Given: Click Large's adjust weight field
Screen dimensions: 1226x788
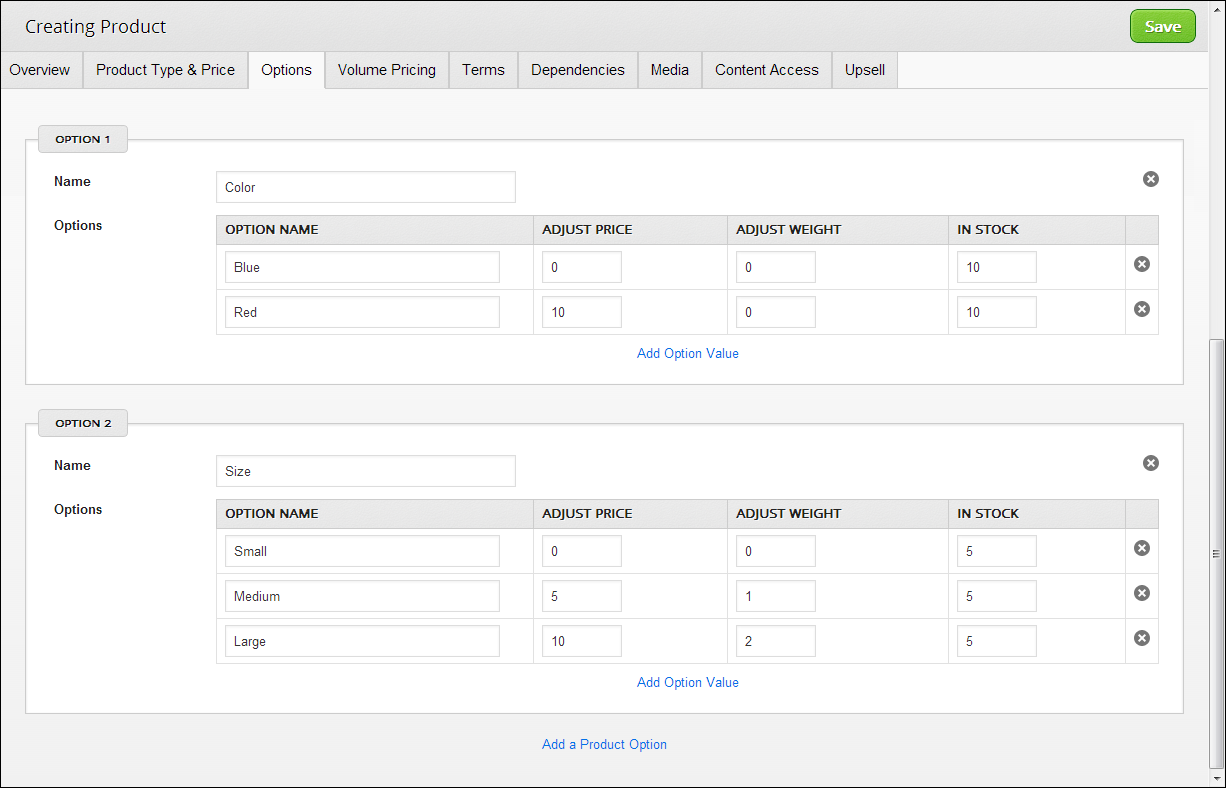Looking at the screenshot, I should 776,641.
